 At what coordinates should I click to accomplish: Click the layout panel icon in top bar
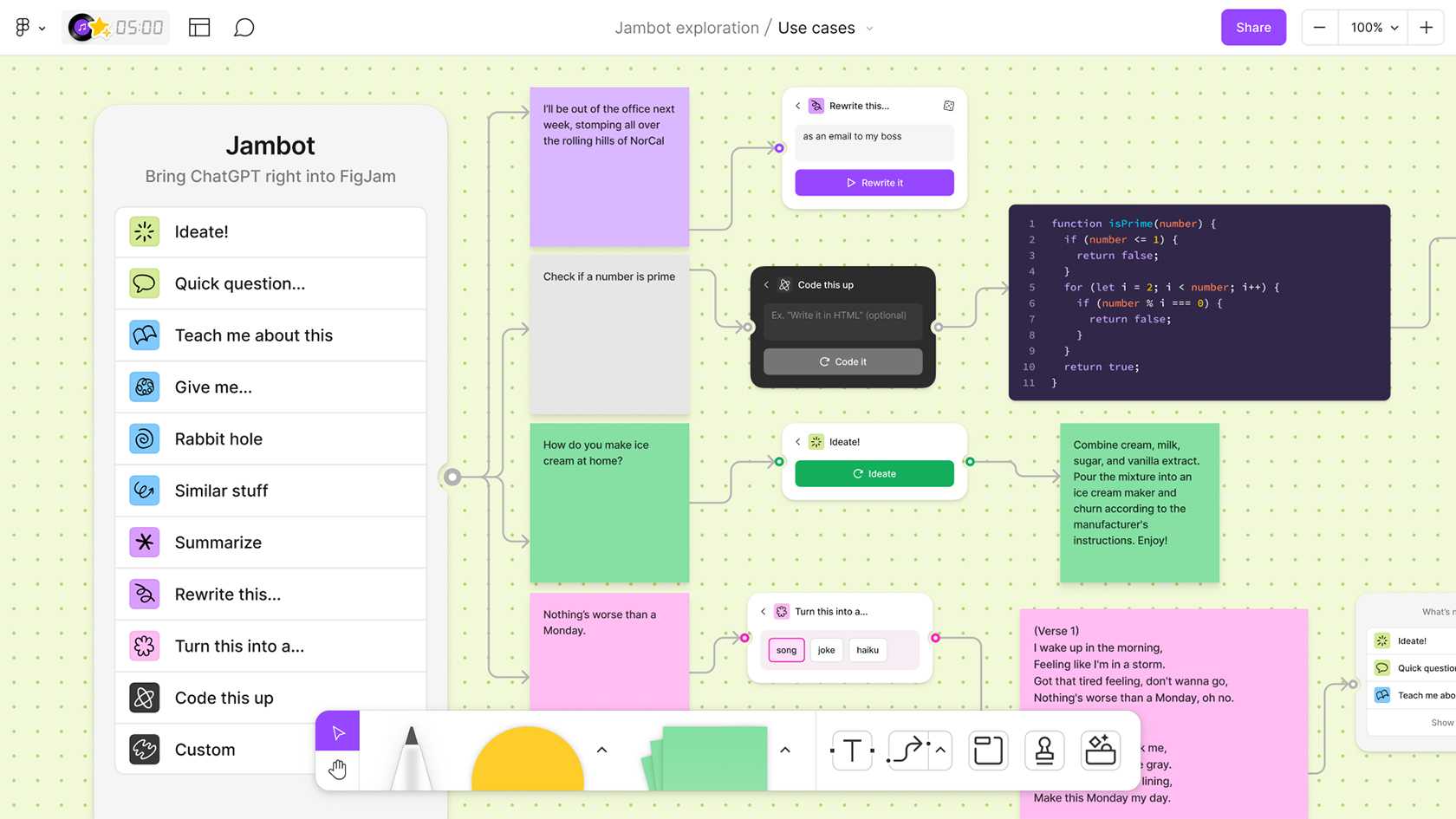[199, 28]
